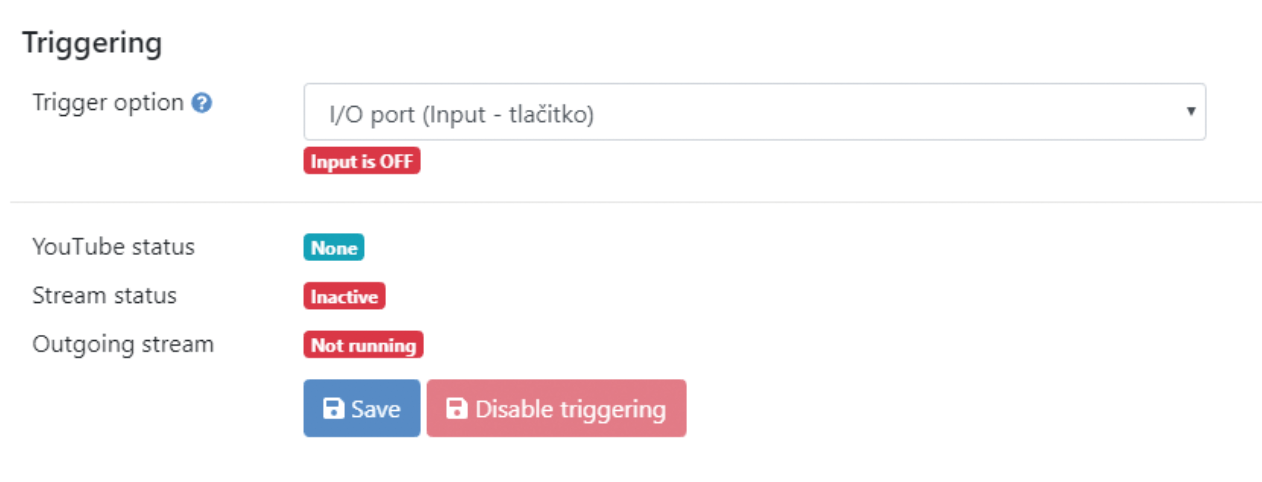Click the "Stream status" label
The image size is (1262, 482).
coord(104,296)
